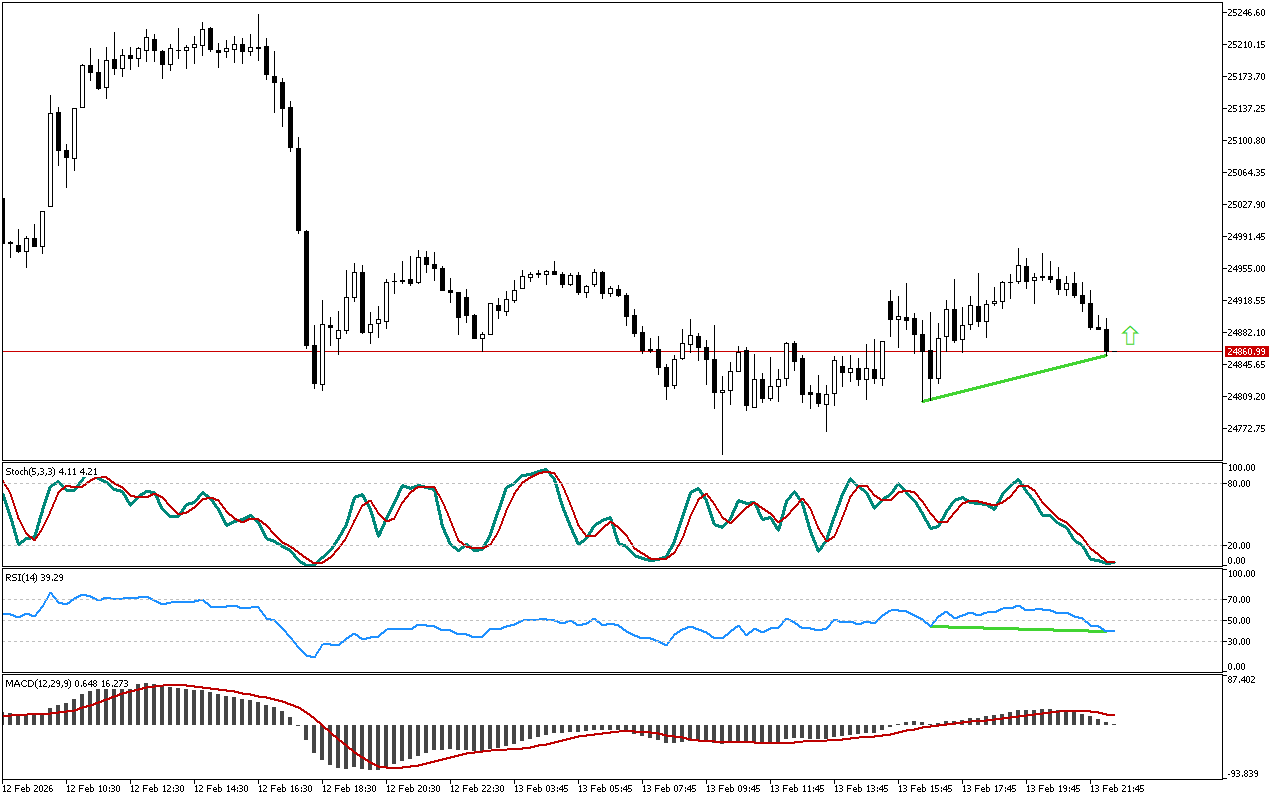Click the 30.00 level on the RSI scale
The height and width of the screenshot is (800, 1280).
coord(1240,641)
